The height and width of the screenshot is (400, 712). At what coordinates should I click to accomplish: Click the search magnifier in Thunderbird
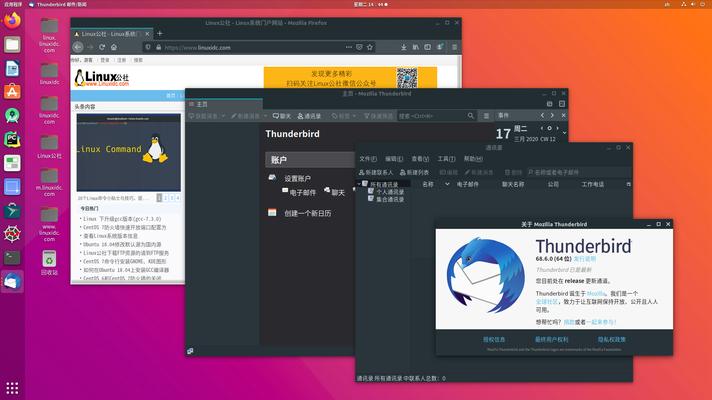pyautogui.click(x=471, y=116)
